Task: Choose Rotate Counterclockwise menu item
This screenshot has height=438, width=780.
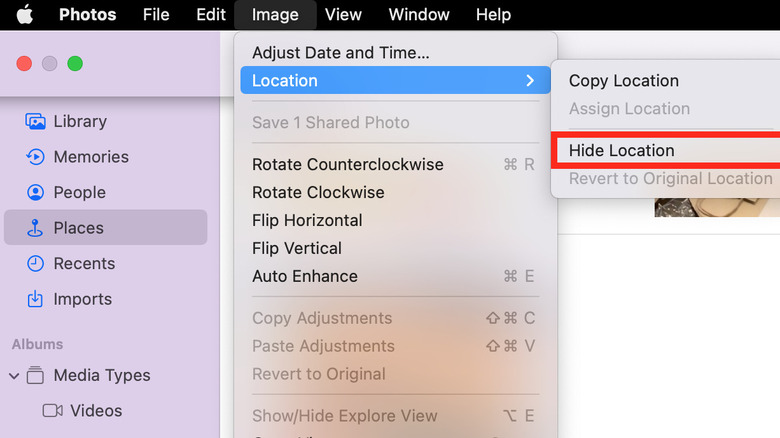Action: click(348, 164)
